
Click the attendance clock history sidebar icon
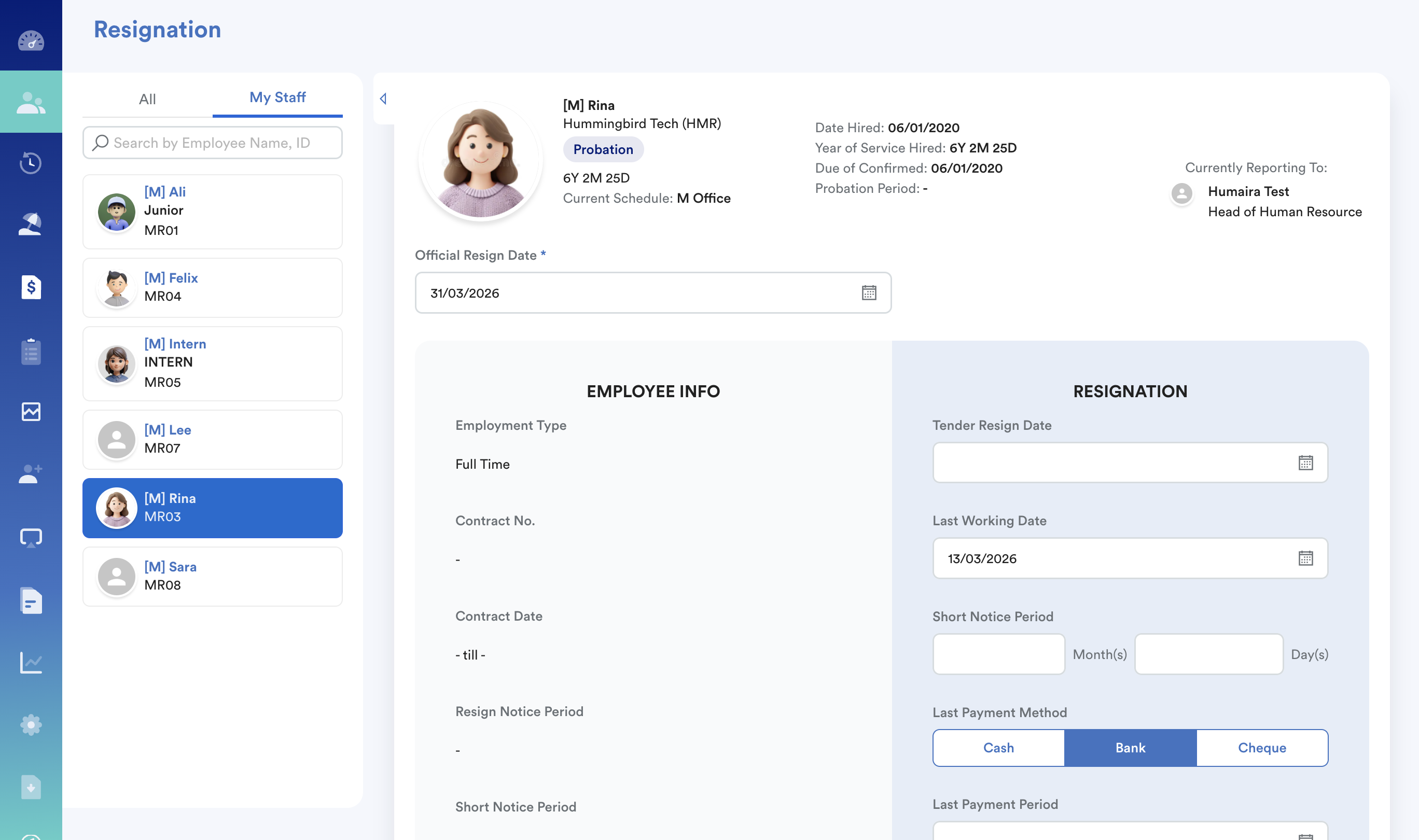31,163
